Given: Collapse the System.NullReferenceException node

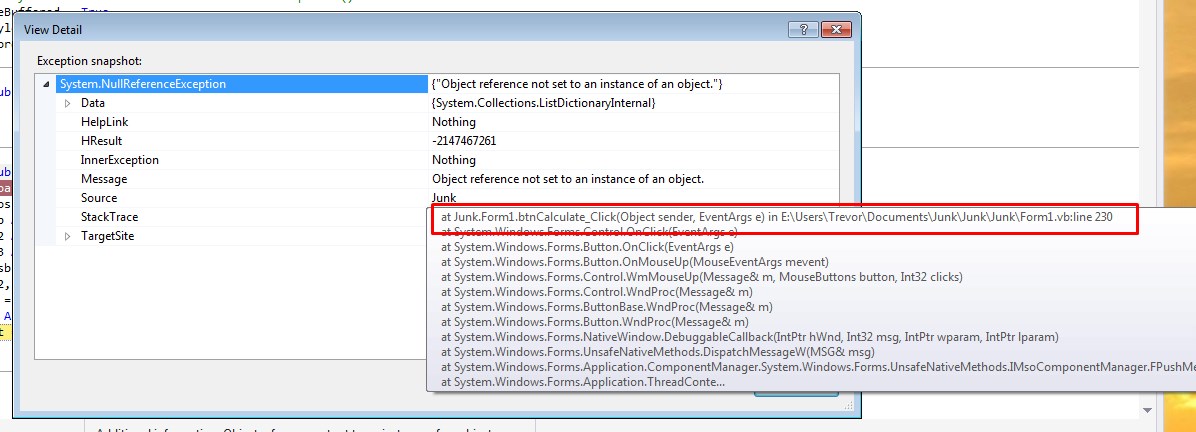Looking at the screenshot, I should coord(48,84).
